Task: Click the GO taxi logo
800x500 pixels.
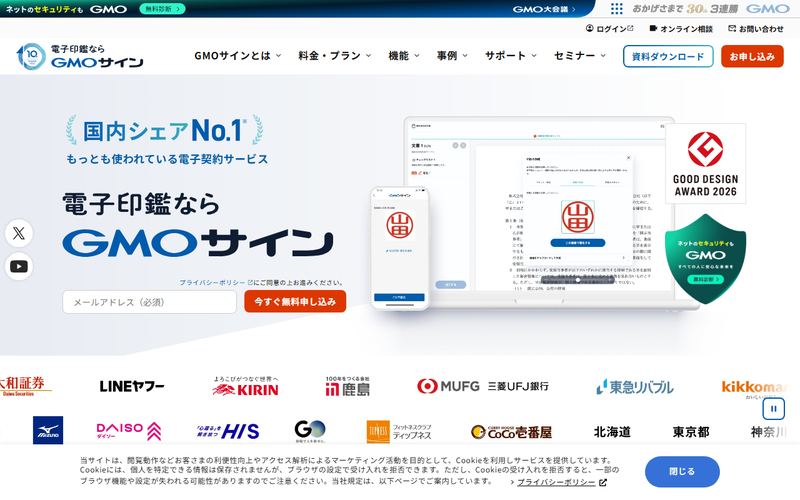Action: point(310,432)
